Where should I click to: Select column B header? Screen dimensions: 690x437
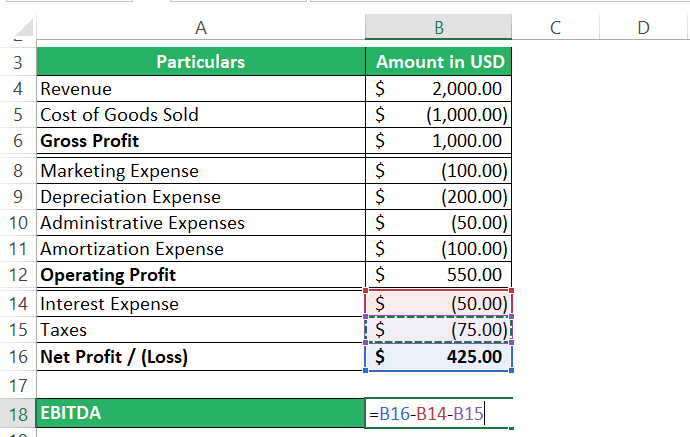pyautogui.click(x=440, y=29)
